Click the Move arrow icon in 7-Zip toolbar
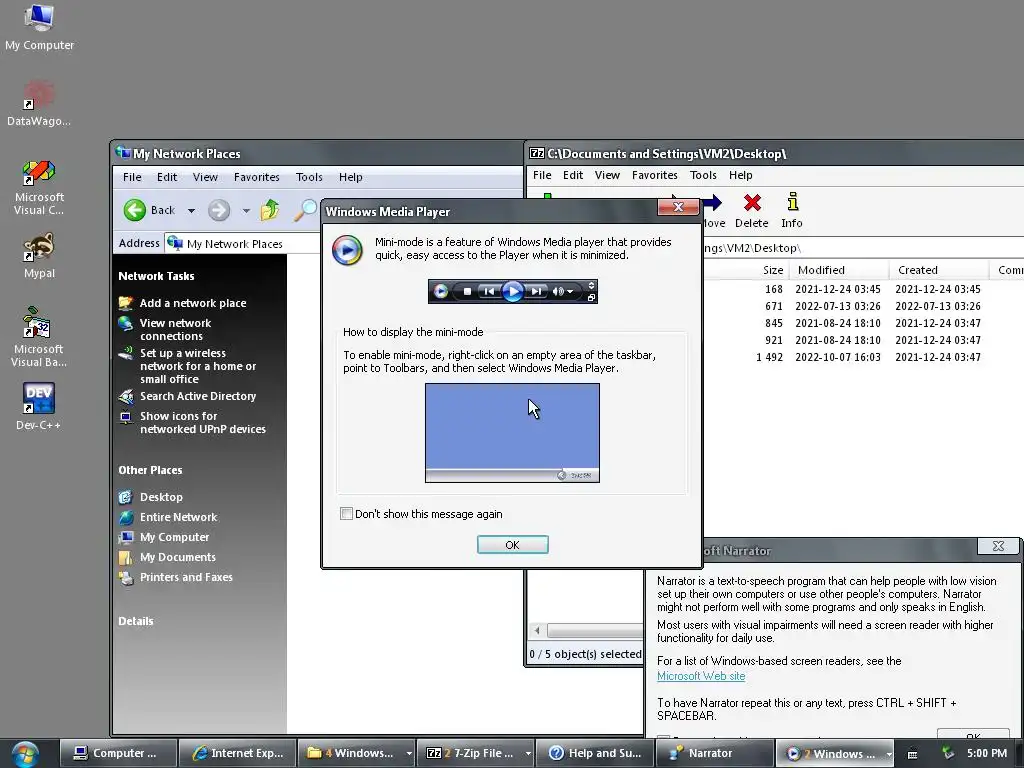Screen dimensions: 1024x768 [x=712, y=211]
